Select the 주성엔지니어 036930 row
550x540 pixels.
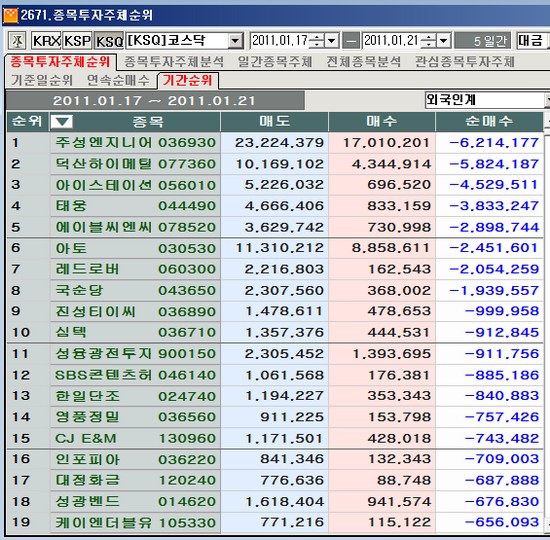pos(275,143)
